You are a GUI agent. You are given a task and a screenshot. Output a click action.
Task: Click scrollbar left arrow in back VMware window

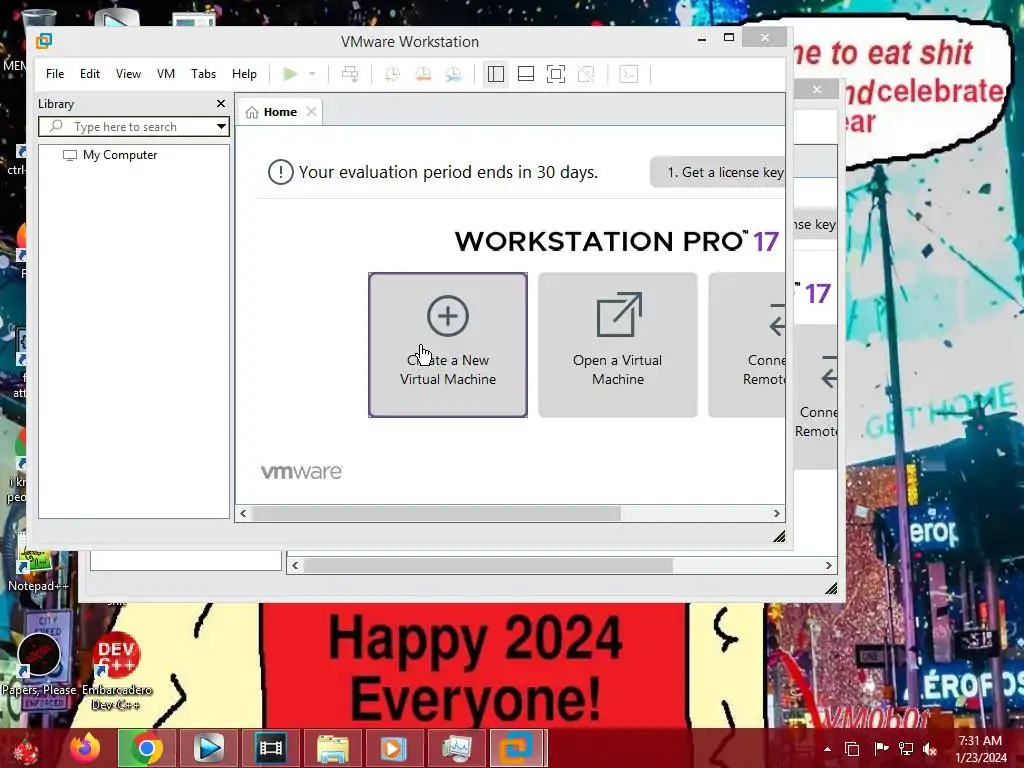tap(295, 566)
